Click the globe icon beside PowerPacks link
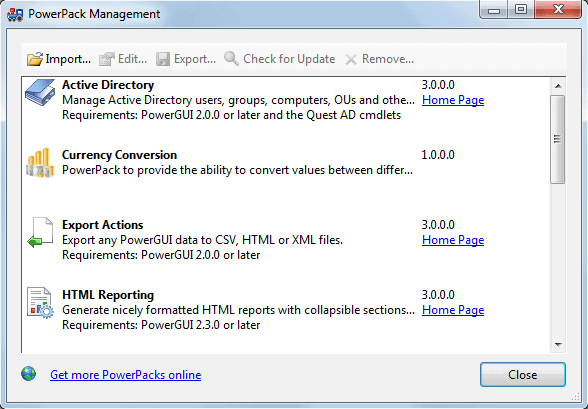 (x=28, y=374)
